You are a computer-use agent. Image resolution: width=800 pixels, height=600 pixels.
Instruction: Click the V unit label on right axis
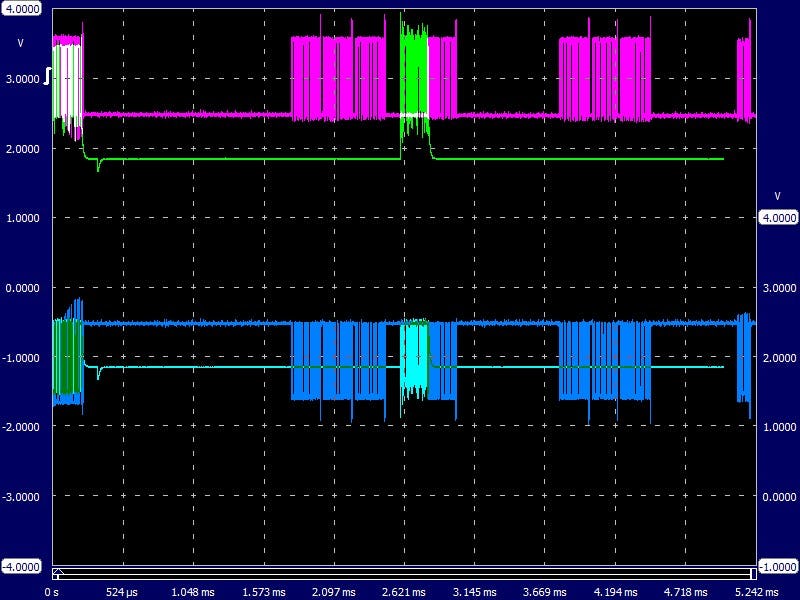click(777, 195)
